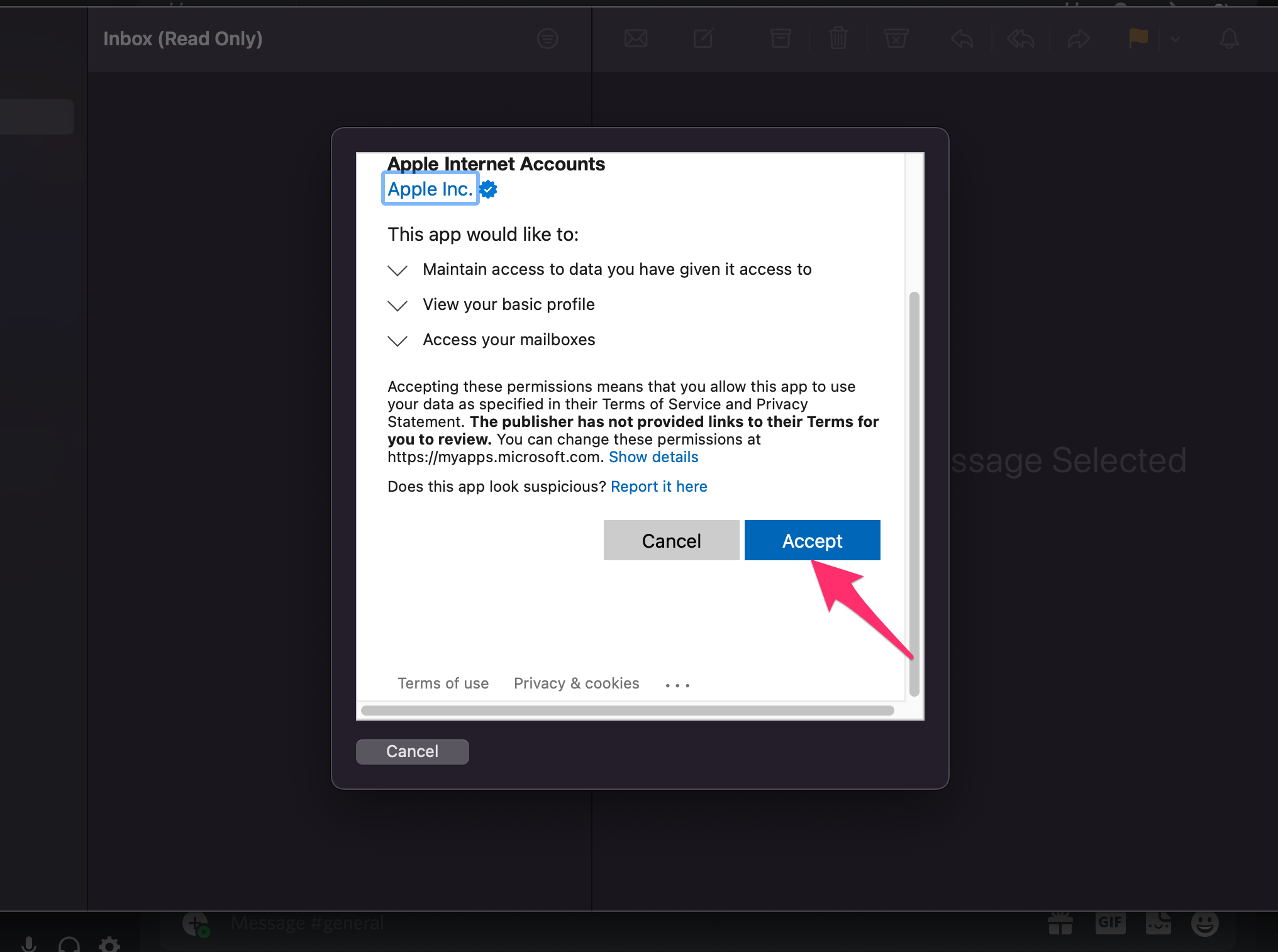Click the compose new message icon

(x=703, y=39)
